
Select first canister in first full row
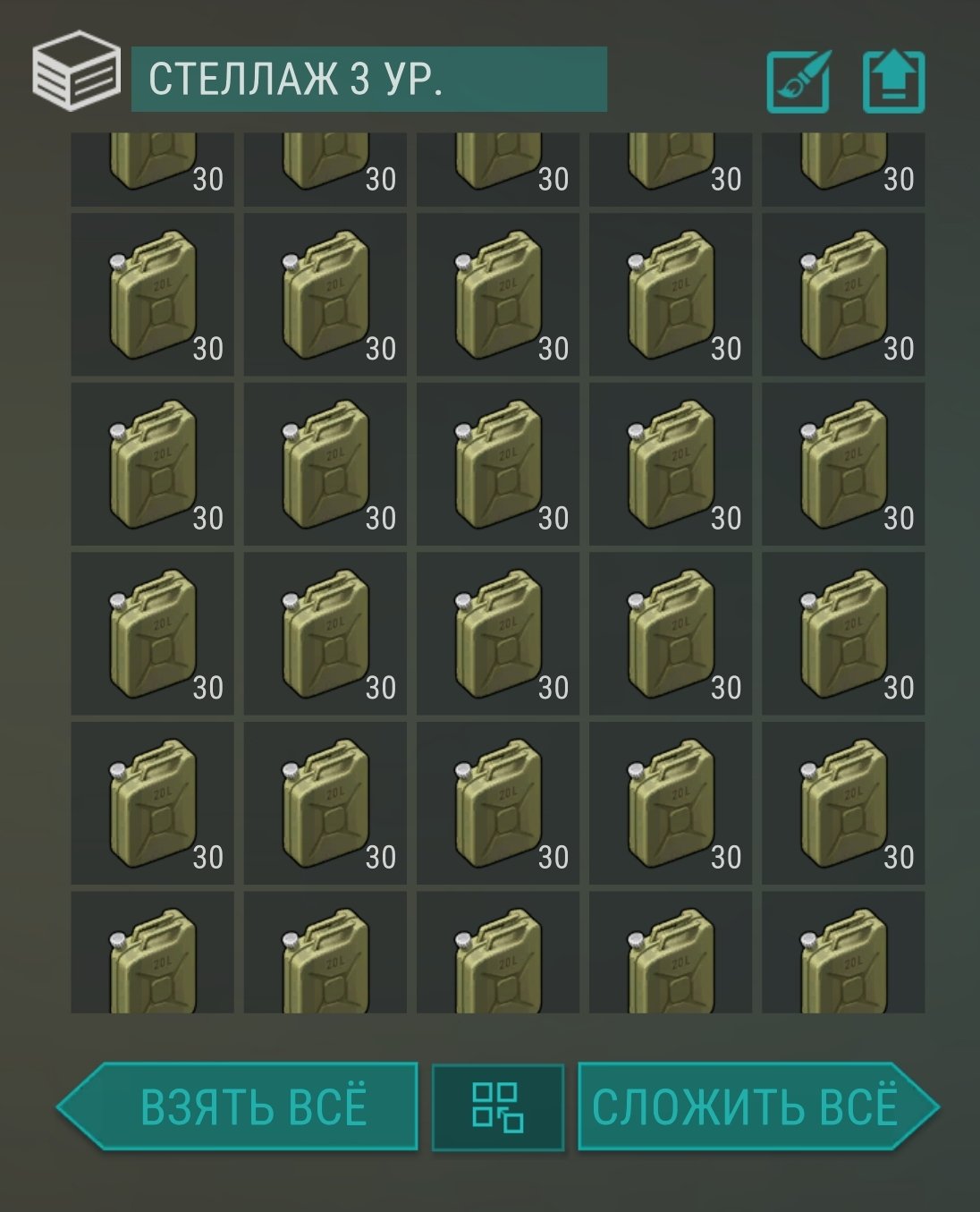coord(152,294)
